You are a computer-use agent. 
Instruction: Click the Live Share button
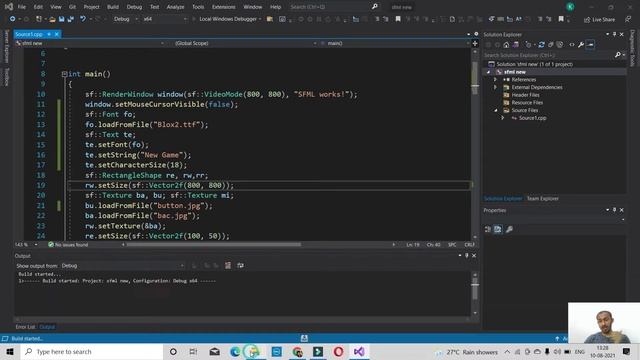599,20
